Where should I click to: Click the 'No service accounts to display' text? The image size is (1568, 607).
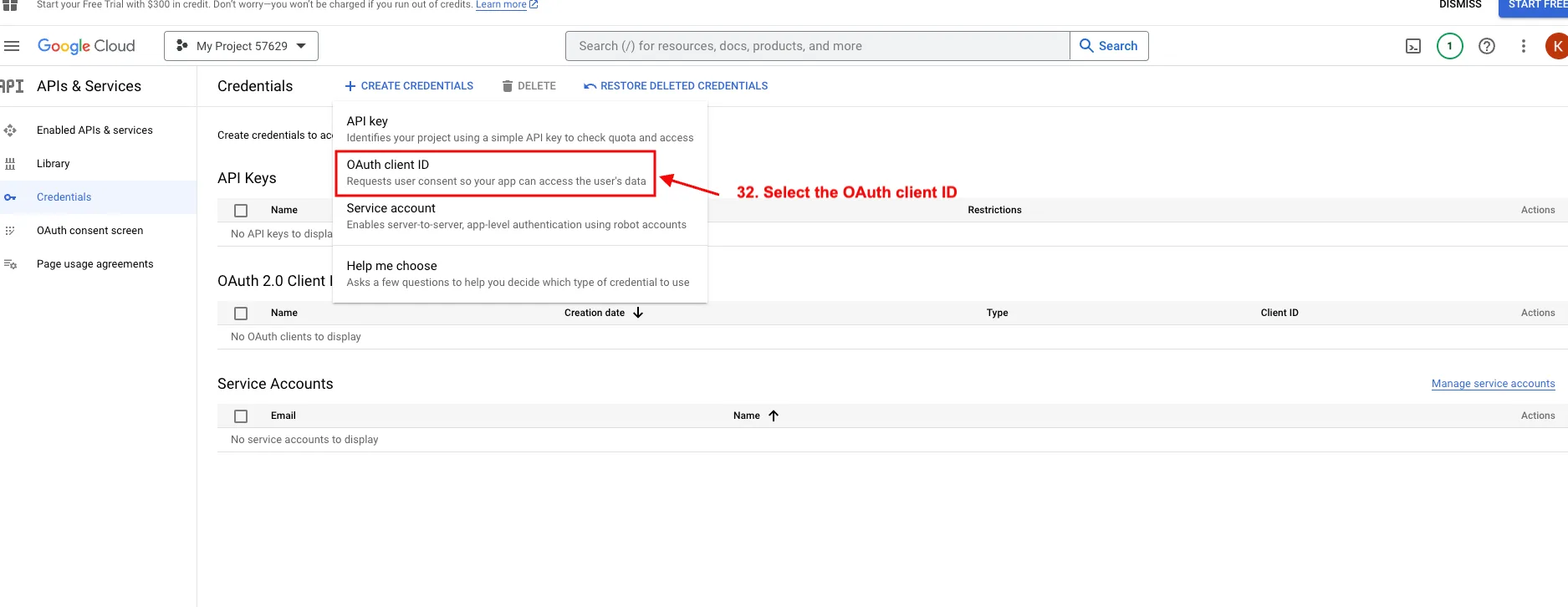coord(304,440)
